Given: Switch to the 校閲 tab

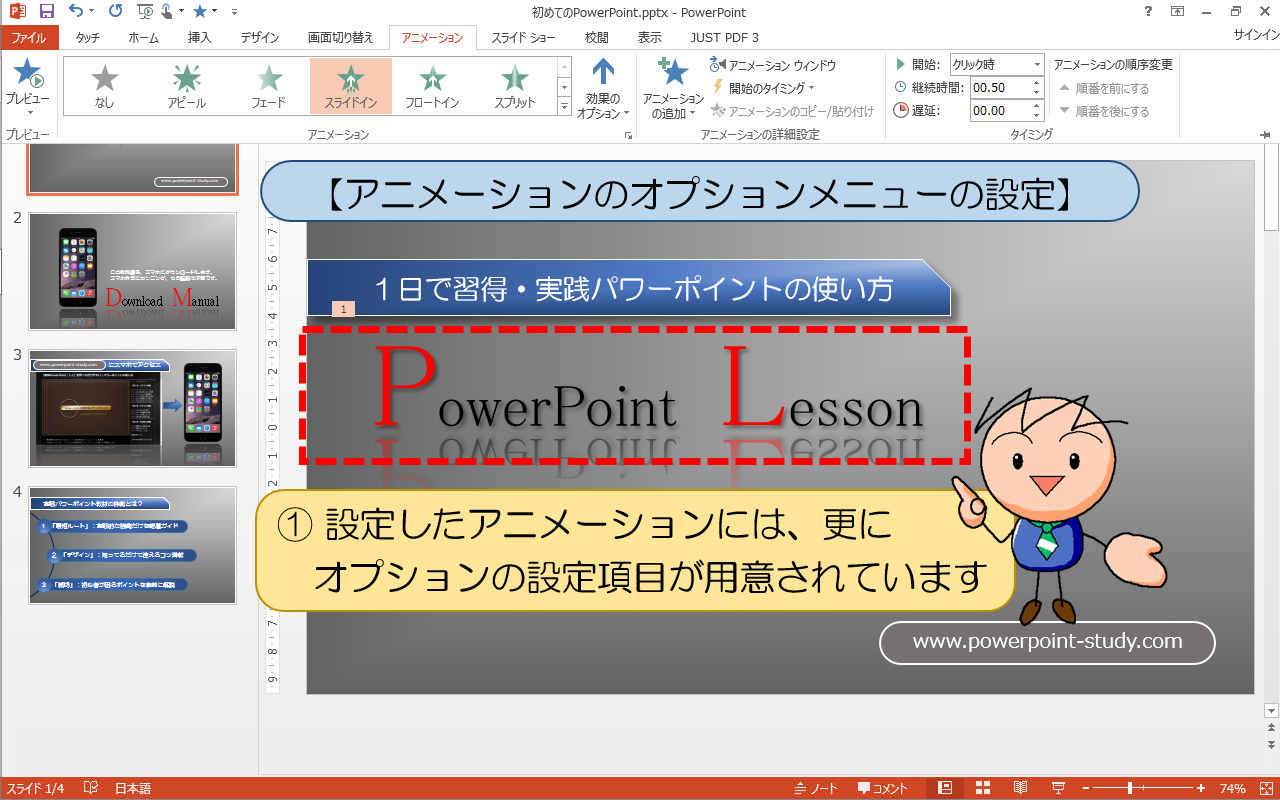Looking at the screenshot, I should (597, 38).
